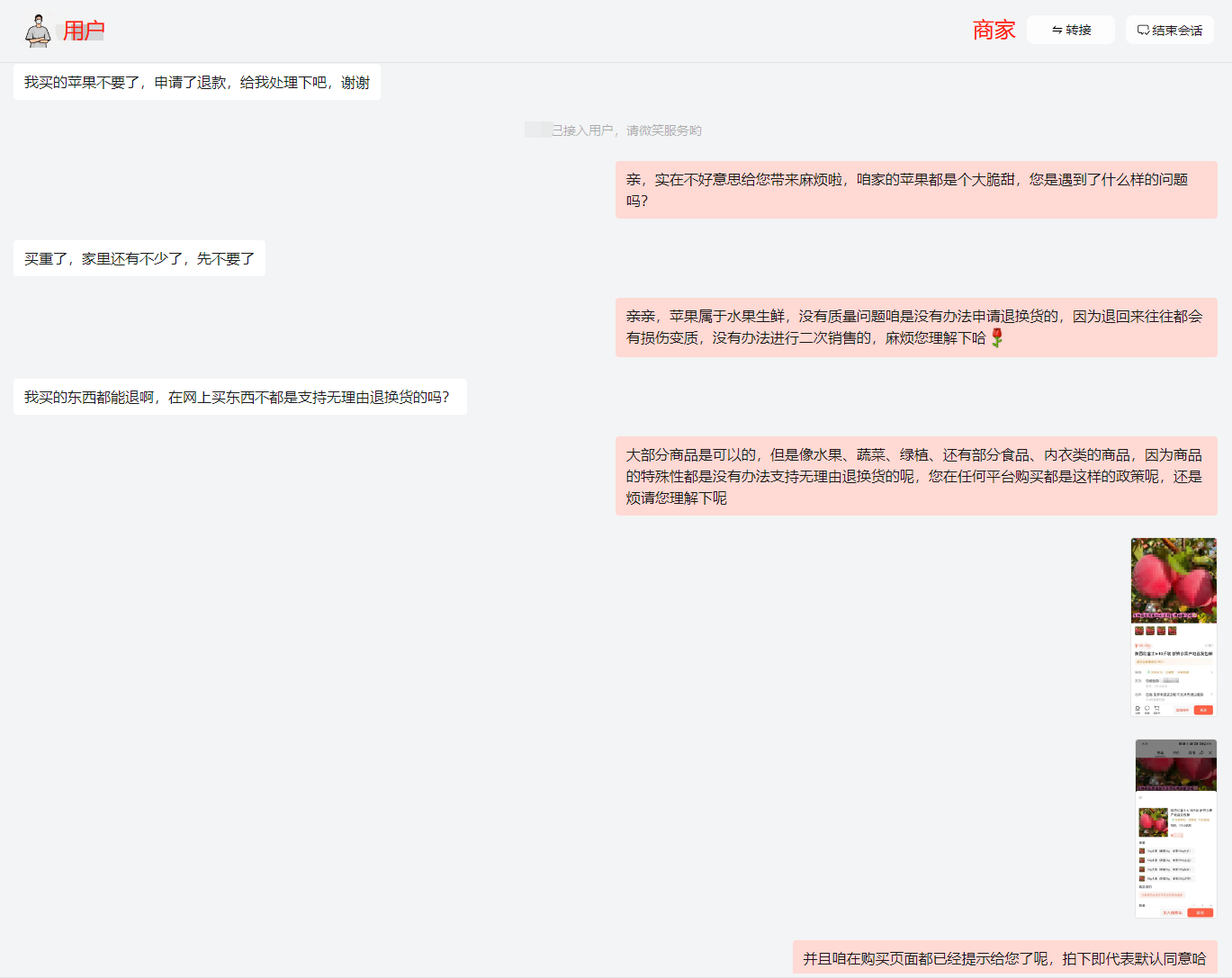Select a small apple thumbnail below the main product image
Image resolution: width=1232 pixels, height=978 pixels.
(1138, 631)
